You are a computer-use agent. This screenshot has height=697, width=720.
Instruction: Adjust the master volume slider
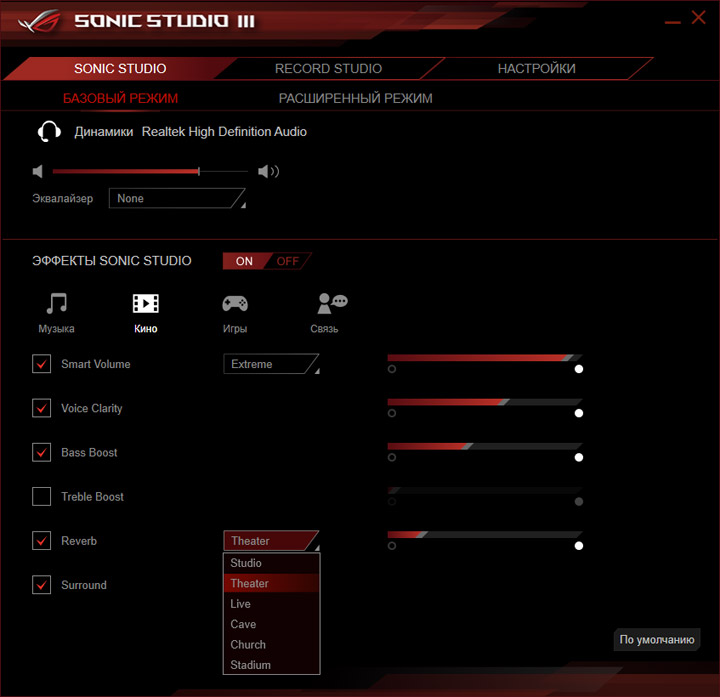point(150,171)
